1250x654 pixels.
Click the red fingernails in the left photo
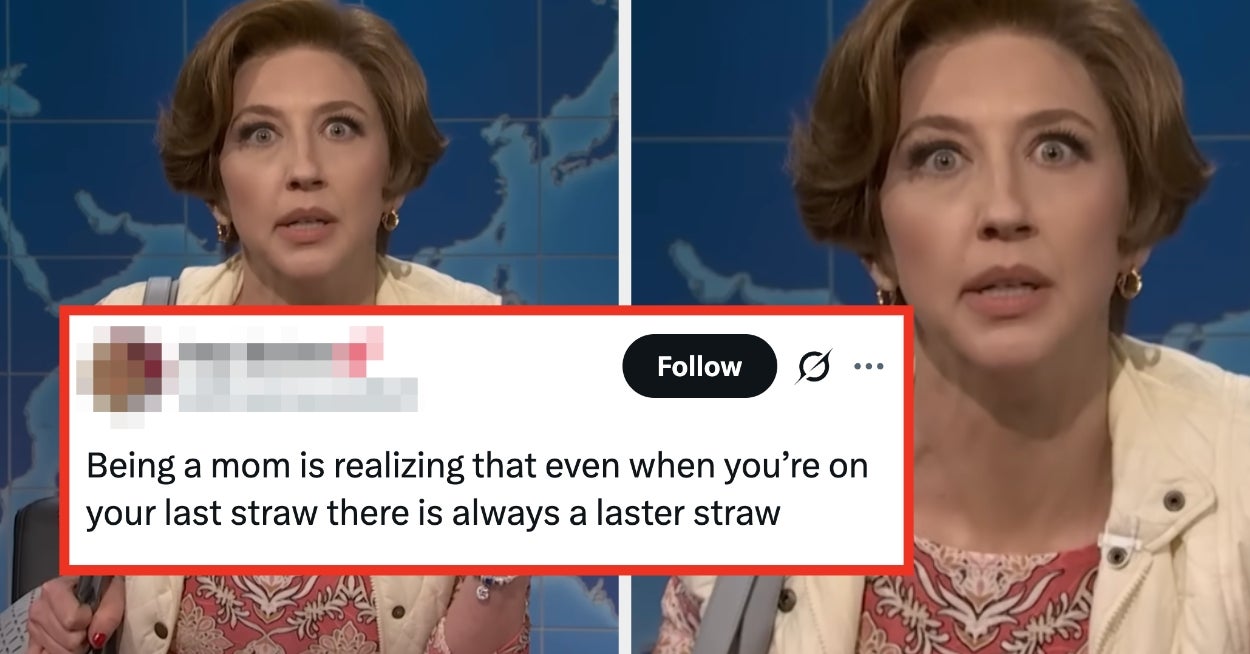tap(99, 637)
